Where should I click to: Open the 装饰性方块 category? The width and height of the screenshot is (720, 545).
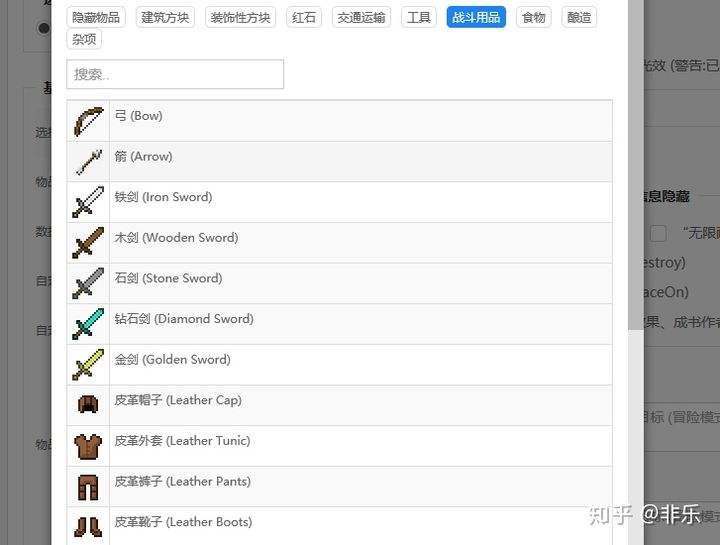click(240, 17)
